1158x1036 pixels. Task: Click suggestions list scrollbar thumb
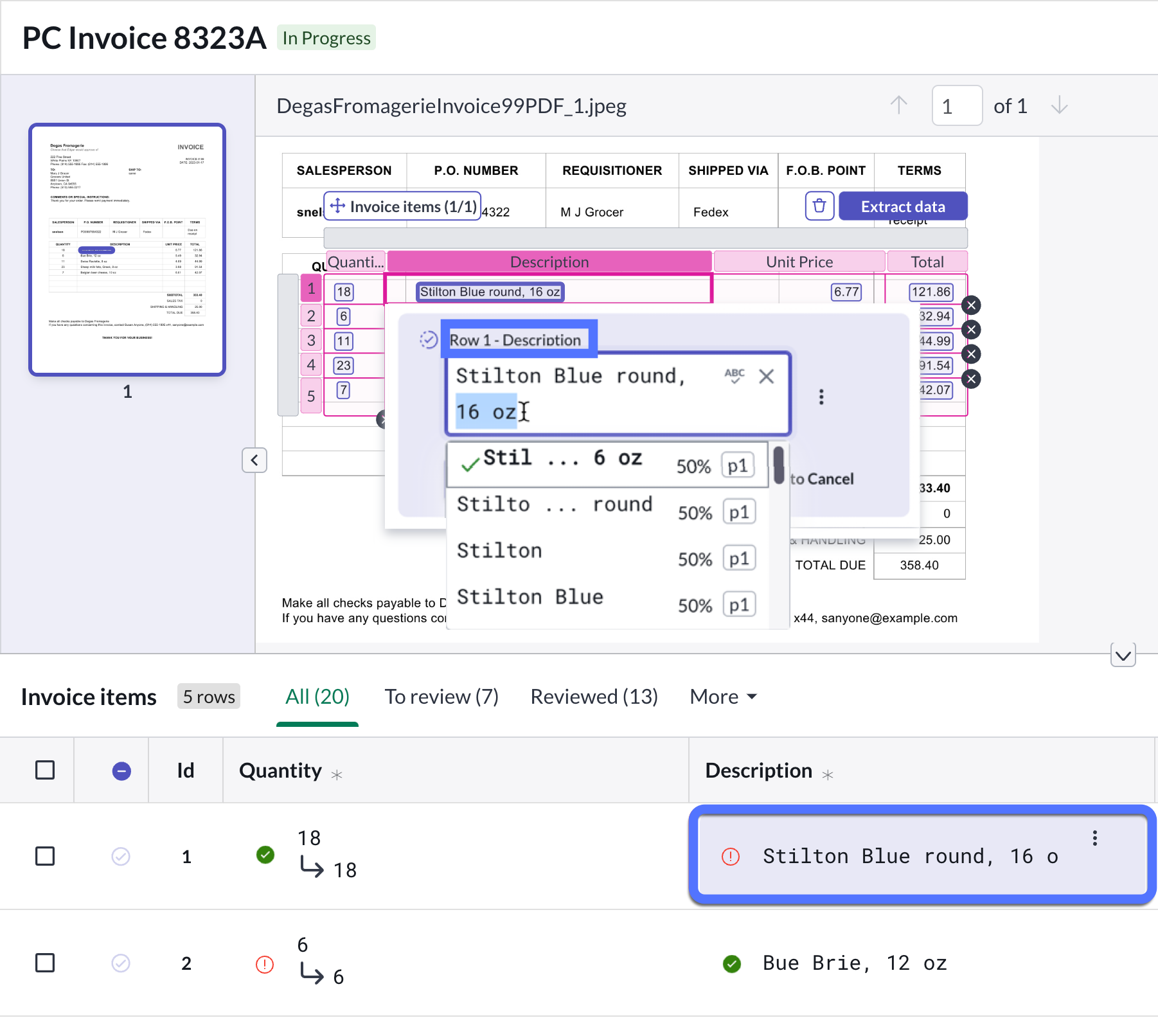pyautogui.click(x=779, y=465)
